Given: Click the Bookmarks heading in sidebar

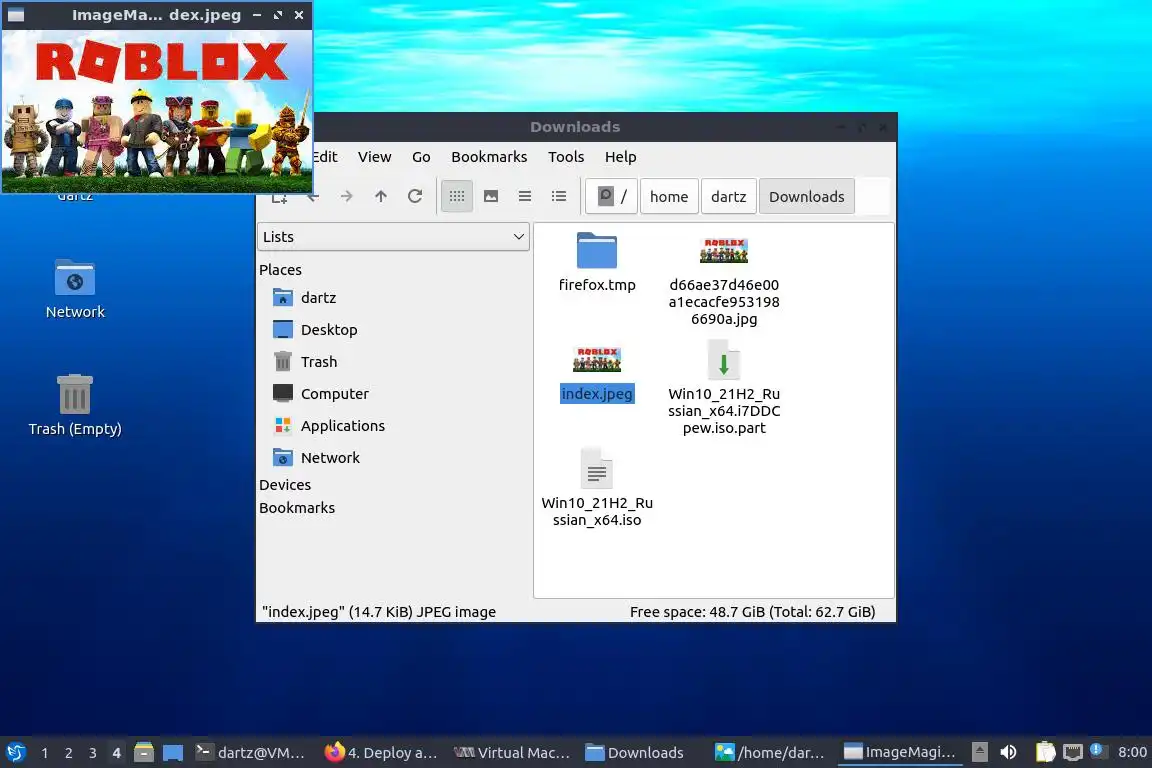Looking at the screenshot, I should tap(297, 508).
